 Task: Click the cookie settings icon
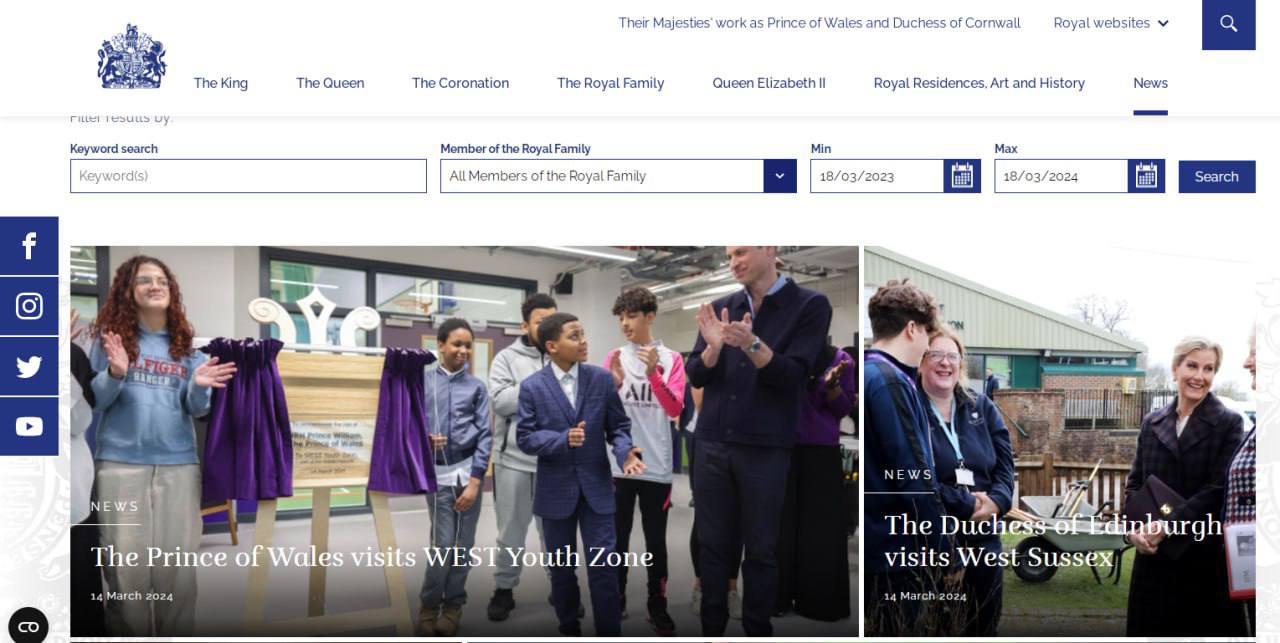click(28, 626)
